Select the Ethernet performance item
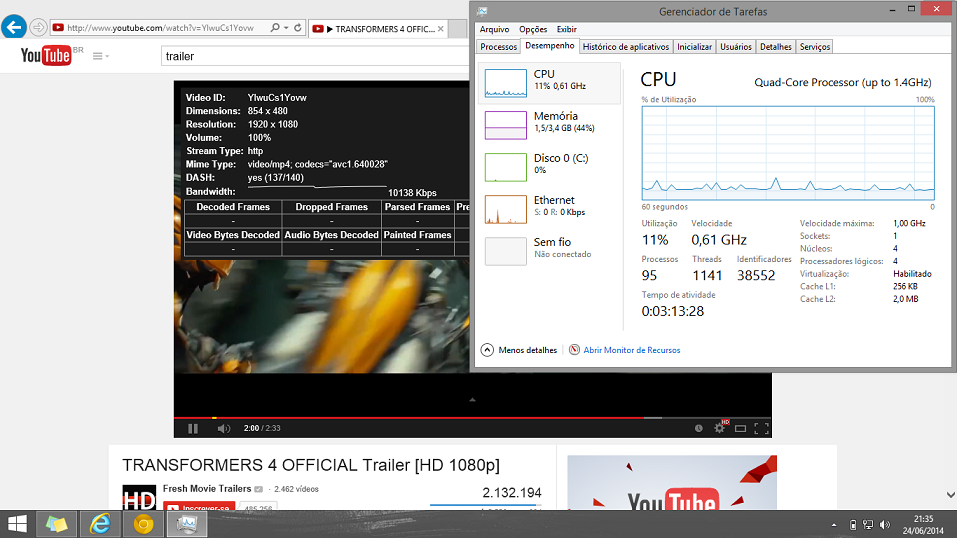 tap(549, 209)
